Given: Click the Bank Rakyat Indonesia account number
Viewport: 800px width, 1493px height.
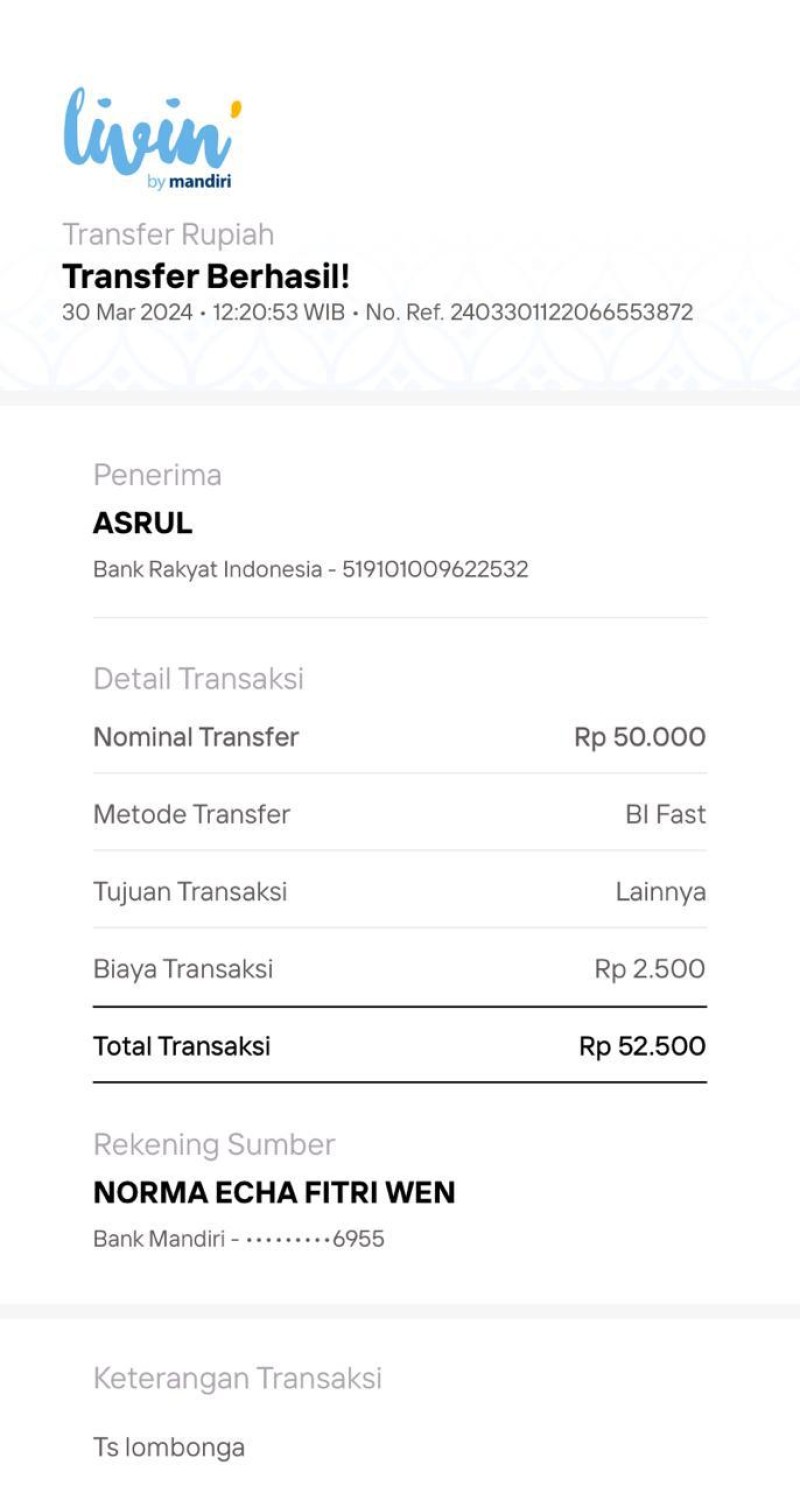Looking at the screenshot, I should pyautogui.click(x=435, y=570).
